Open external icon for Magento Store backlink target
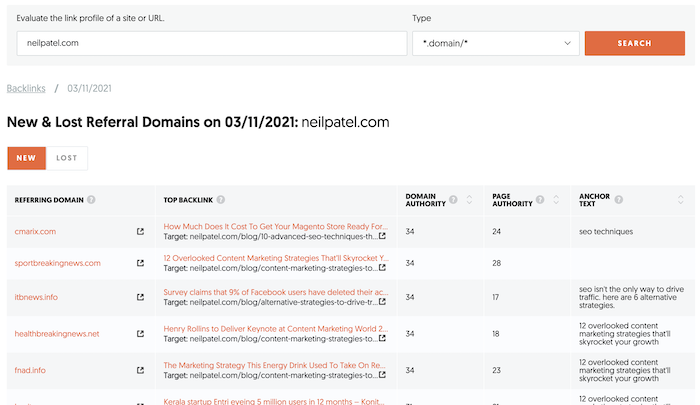The width and height of the screenshot is (700, 405). [x=382, y=236]
